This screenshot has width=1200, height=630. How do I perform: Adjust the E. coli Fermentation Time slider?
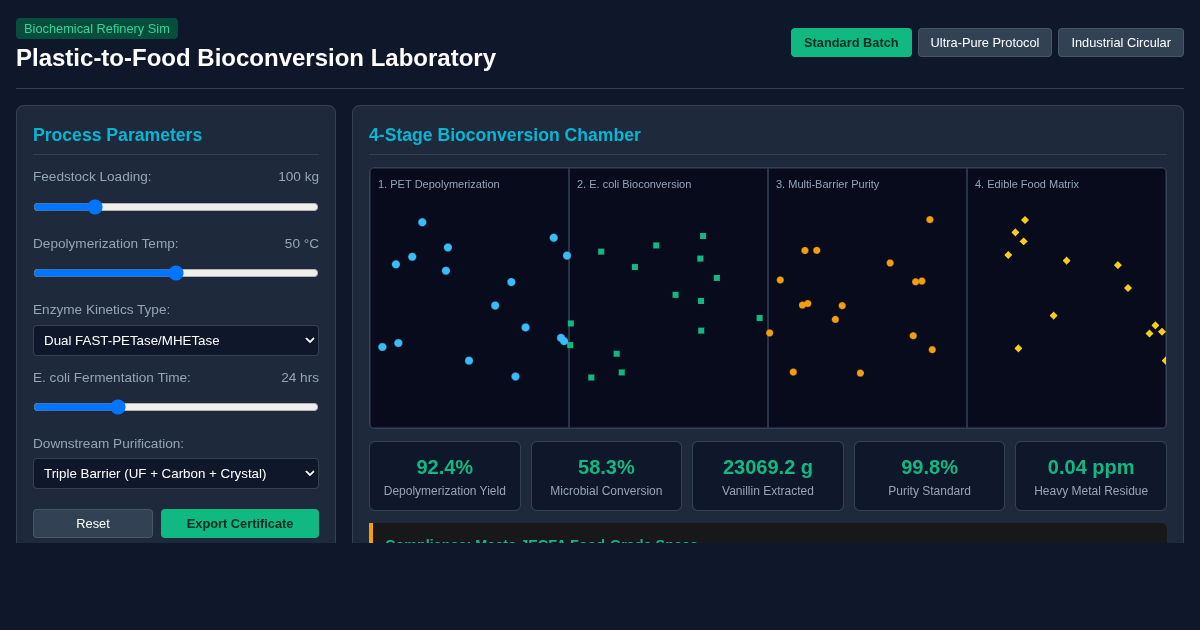pos(176,407)
